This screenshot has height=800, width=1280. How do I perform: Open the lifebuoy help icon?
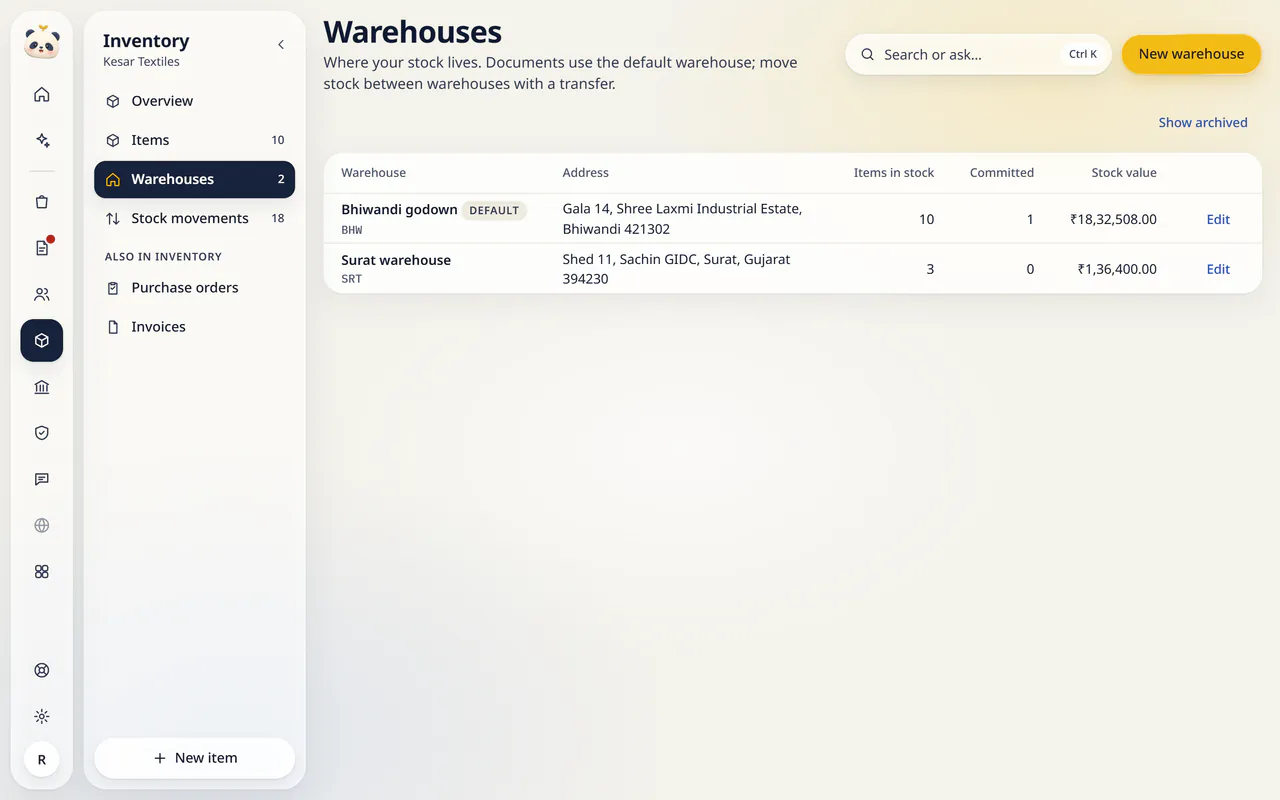pos(42,671)
